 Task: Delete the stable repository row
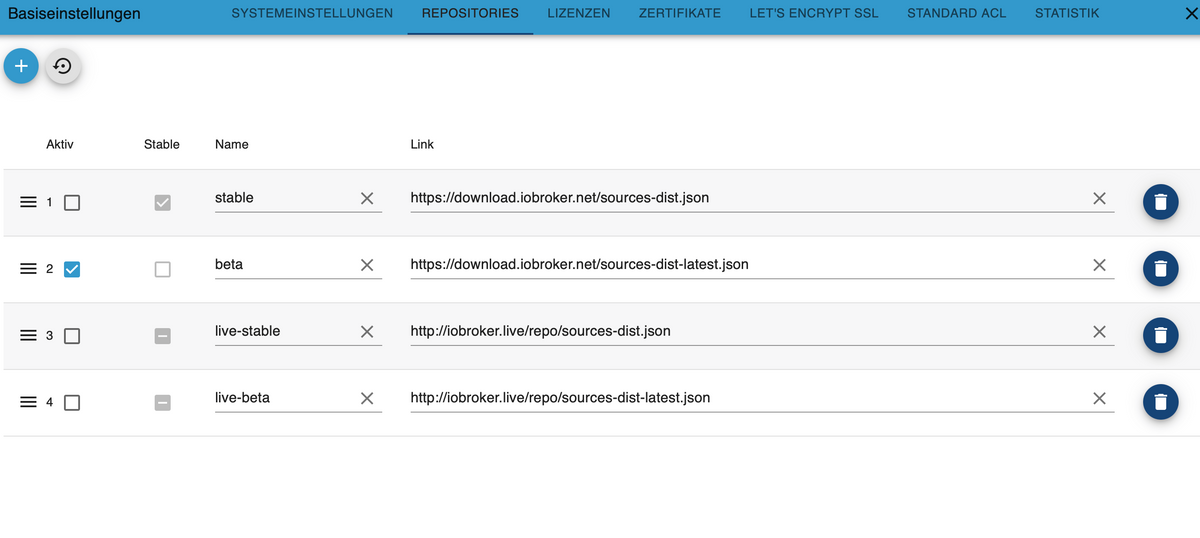[x=1160, y=202]
